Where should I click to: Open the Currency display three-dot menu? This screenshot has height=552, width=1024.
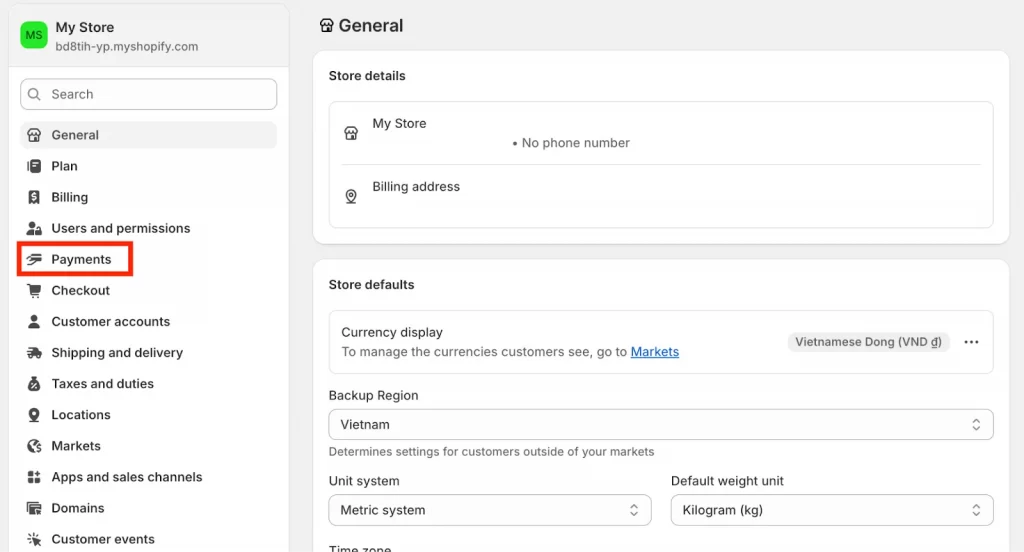point(971,342)
